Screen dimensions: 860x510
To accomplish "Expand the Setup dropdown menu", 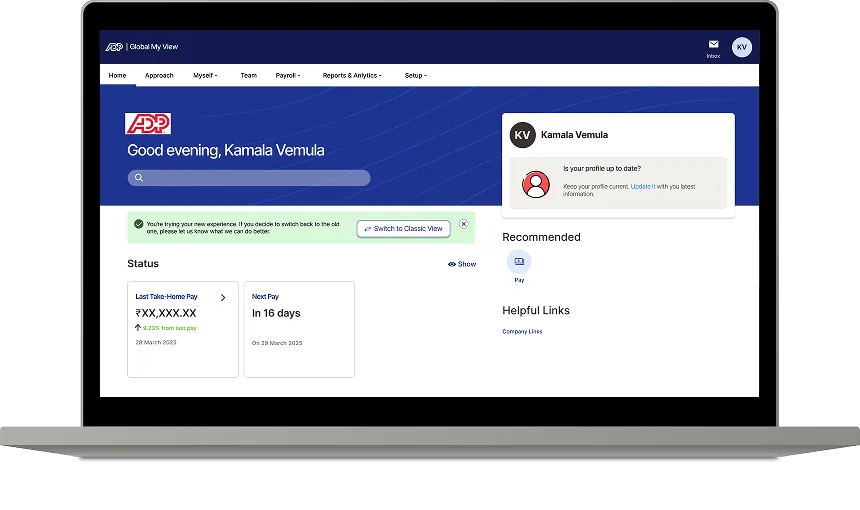I will pyautogui.click(x=415, y=75).
